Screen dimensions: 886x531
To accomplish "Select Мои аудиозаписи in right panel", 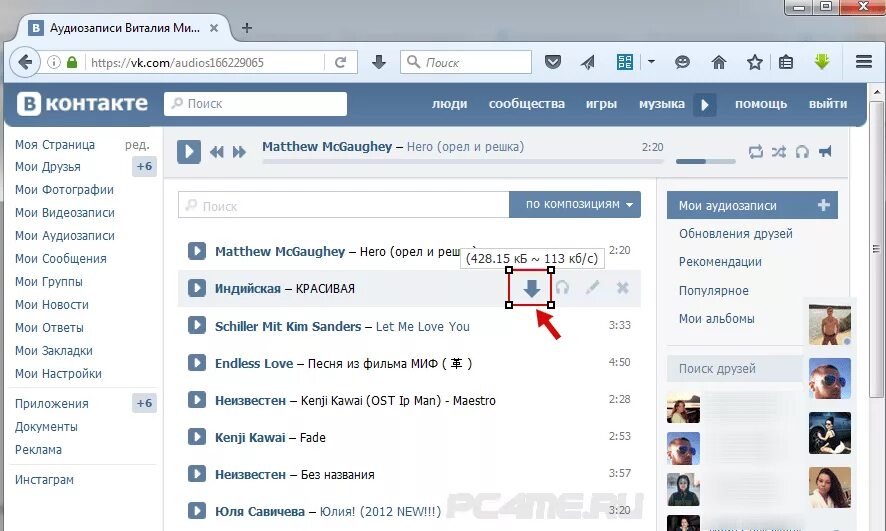I will [x=752, y=206].
